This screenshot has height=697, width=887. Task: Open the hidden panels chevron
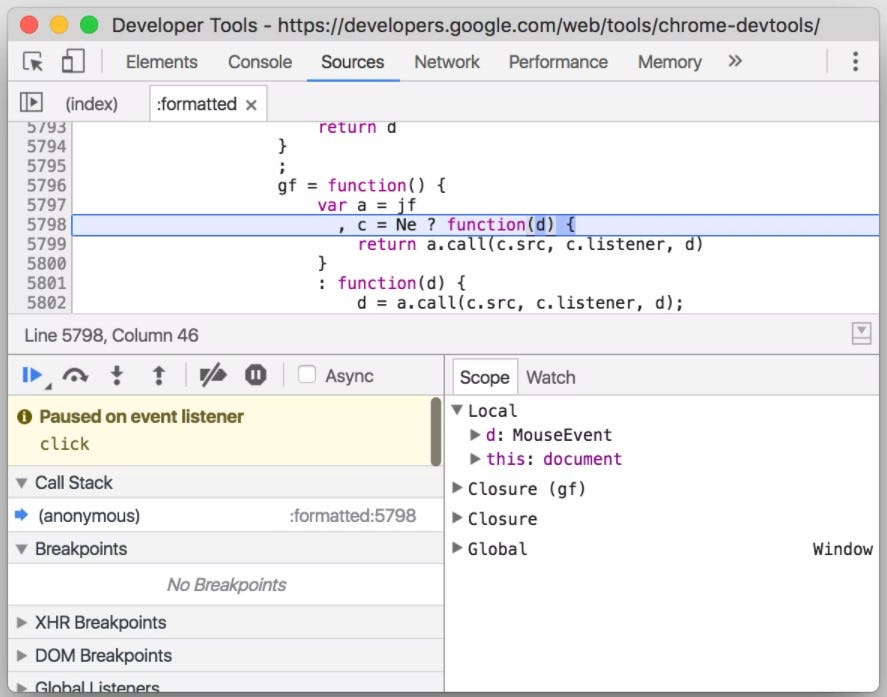[x=734, y=61]
